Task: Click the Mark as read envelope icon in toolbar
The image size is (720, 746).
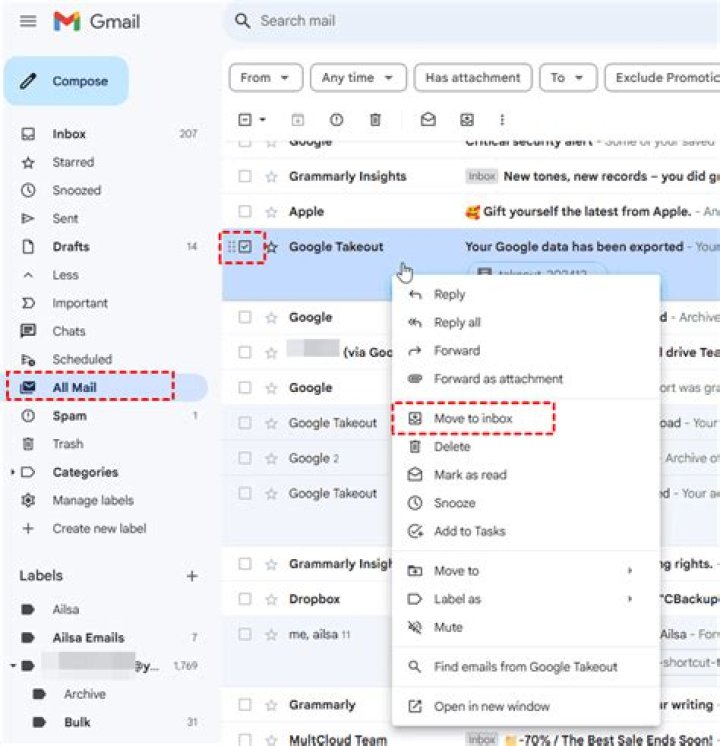Action: coord(428,119)
